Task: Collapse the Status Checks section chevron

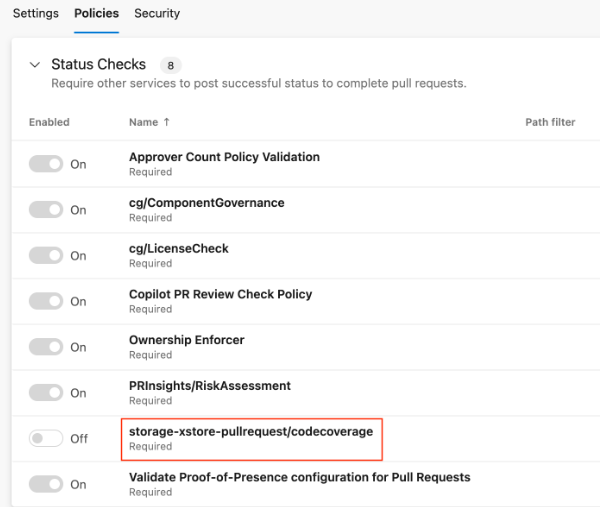Action: coord(34,65)
